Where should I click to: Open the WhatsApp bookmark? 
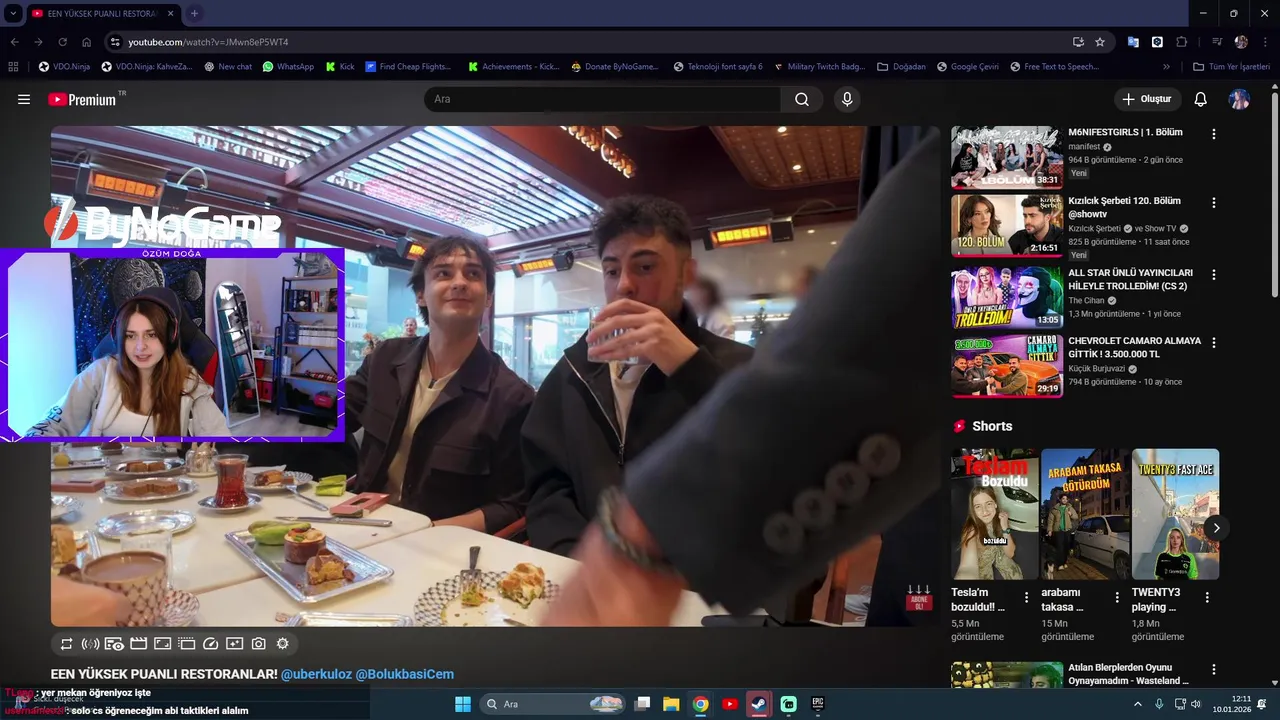(288, 67)
